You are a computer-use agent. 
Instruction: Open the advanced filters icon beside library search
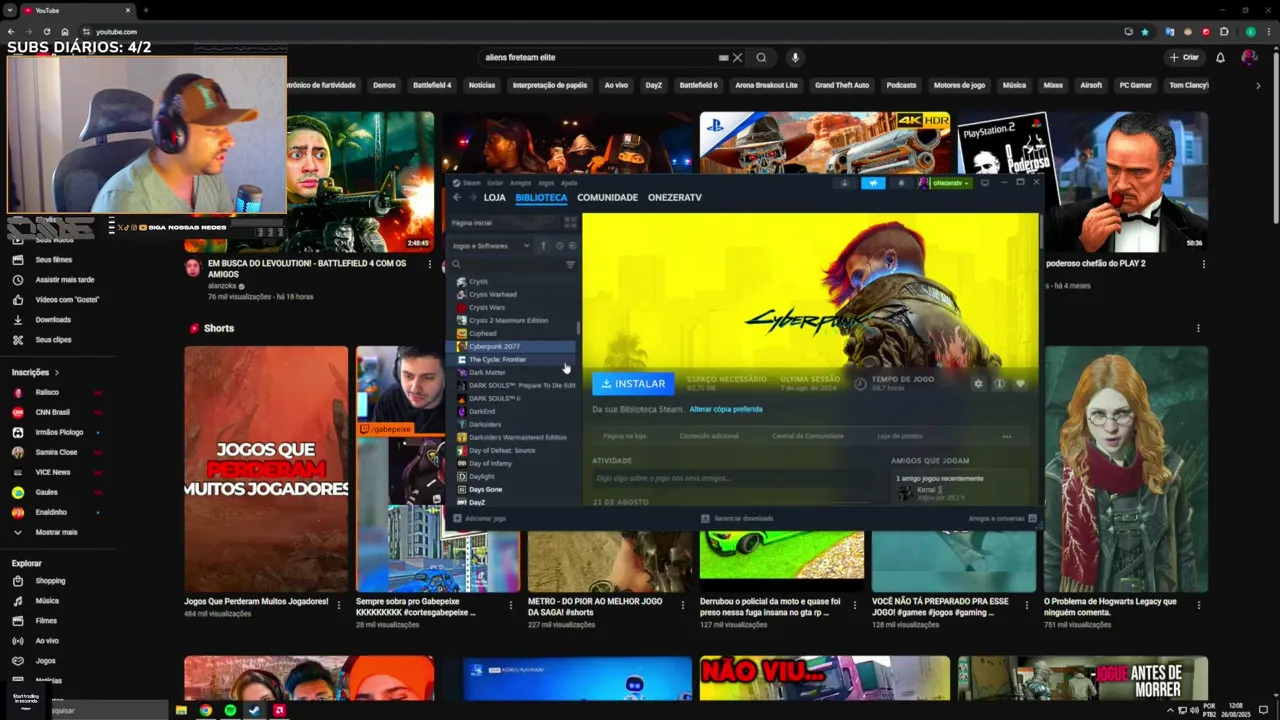point(570,264)
